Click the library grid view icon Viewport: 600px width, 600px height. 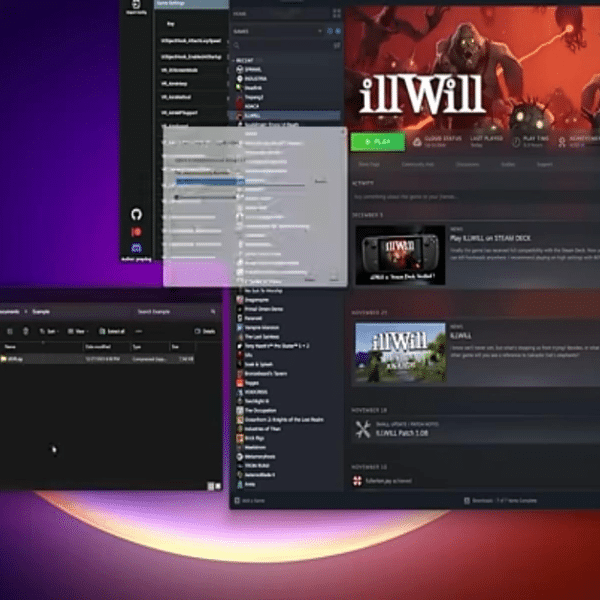click(337, 13)
